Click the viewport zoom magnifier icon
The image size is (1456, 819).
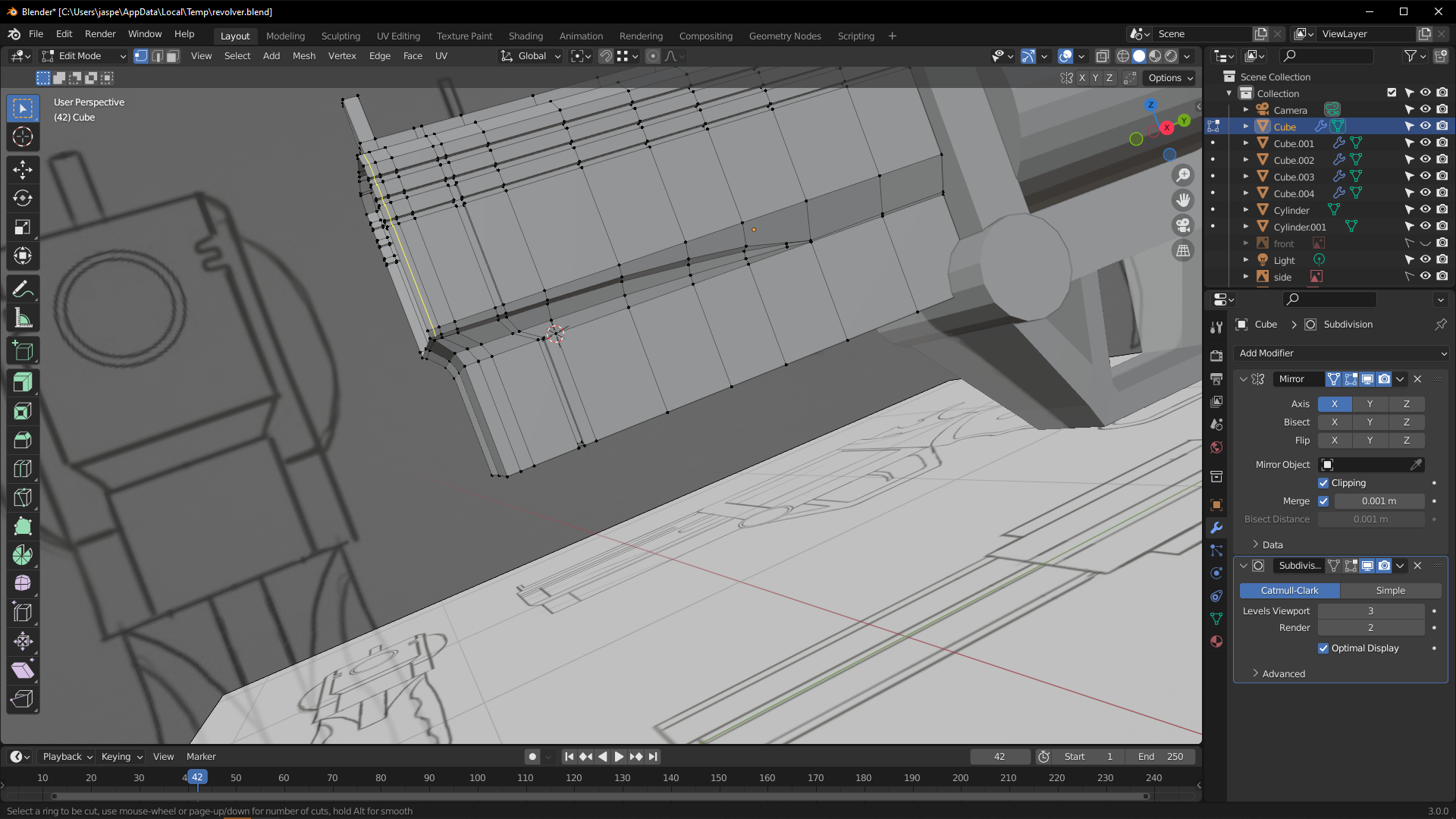click(x=1183, y=174)
